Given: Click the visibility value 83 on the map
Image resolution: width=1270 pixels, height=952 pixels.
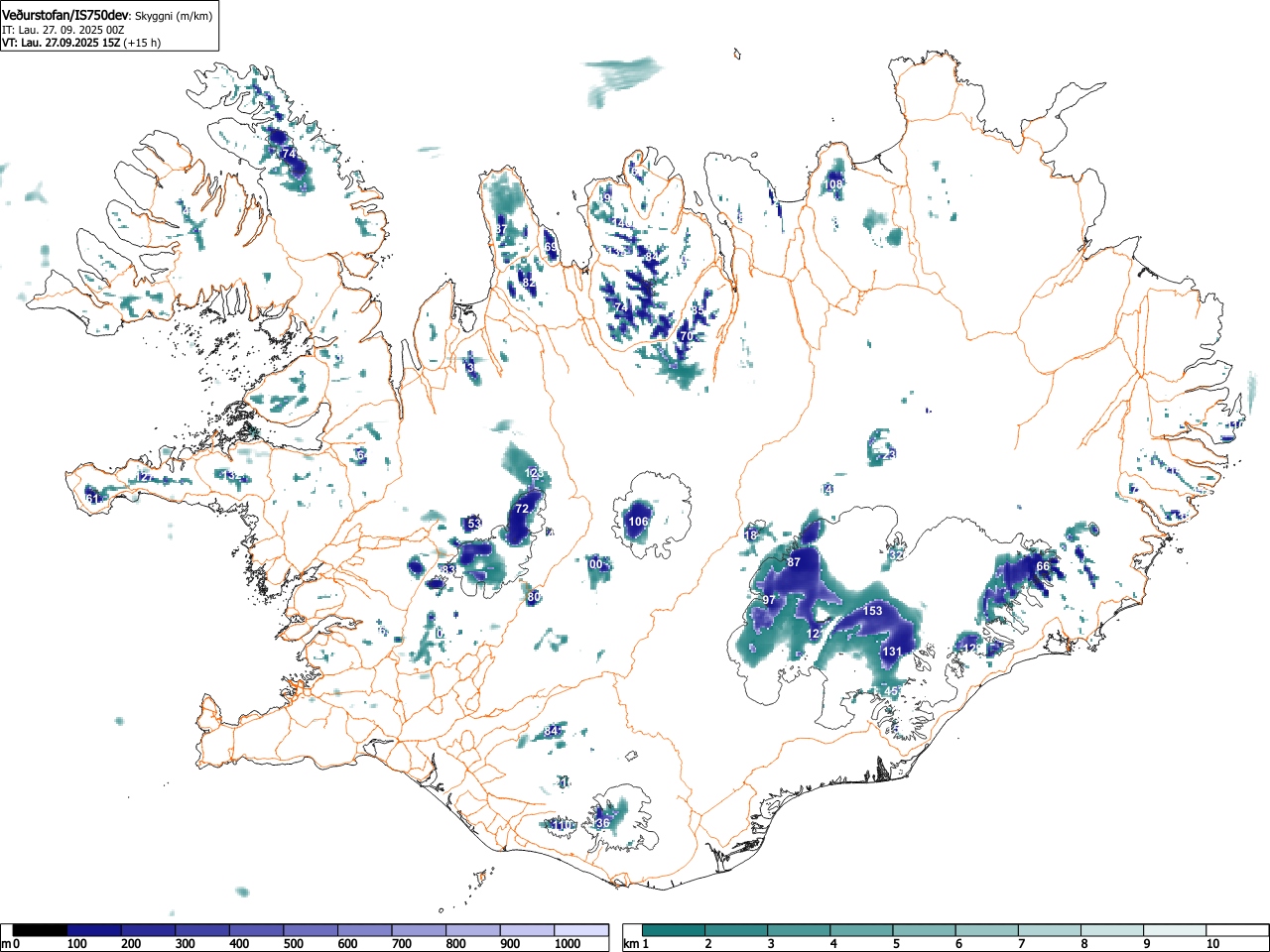Looking at the screenshot, I should (449, 569).
